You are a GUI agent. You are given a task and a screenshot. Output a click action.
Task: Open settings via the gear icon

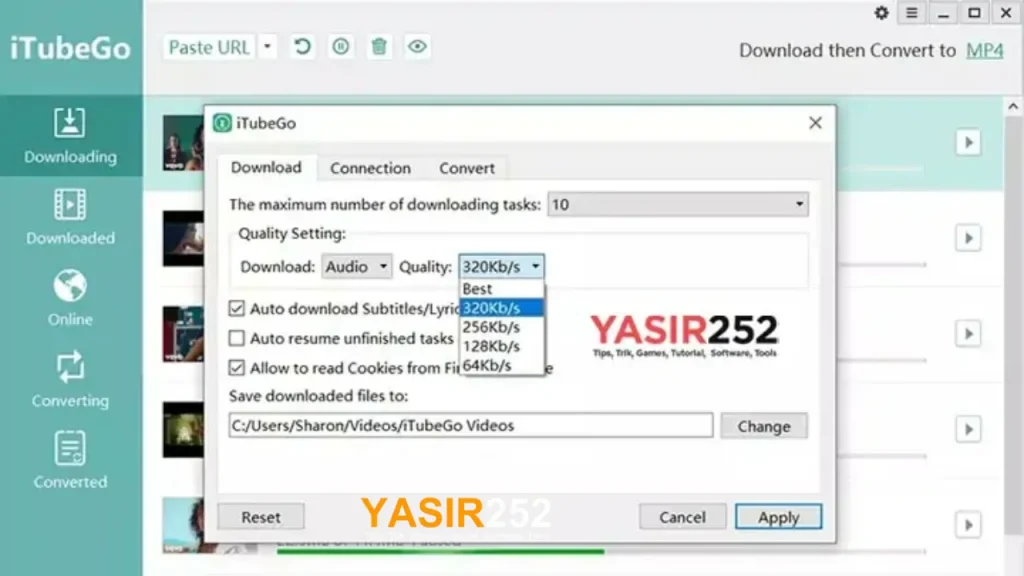pyautogui.click(x=881, y=13)
